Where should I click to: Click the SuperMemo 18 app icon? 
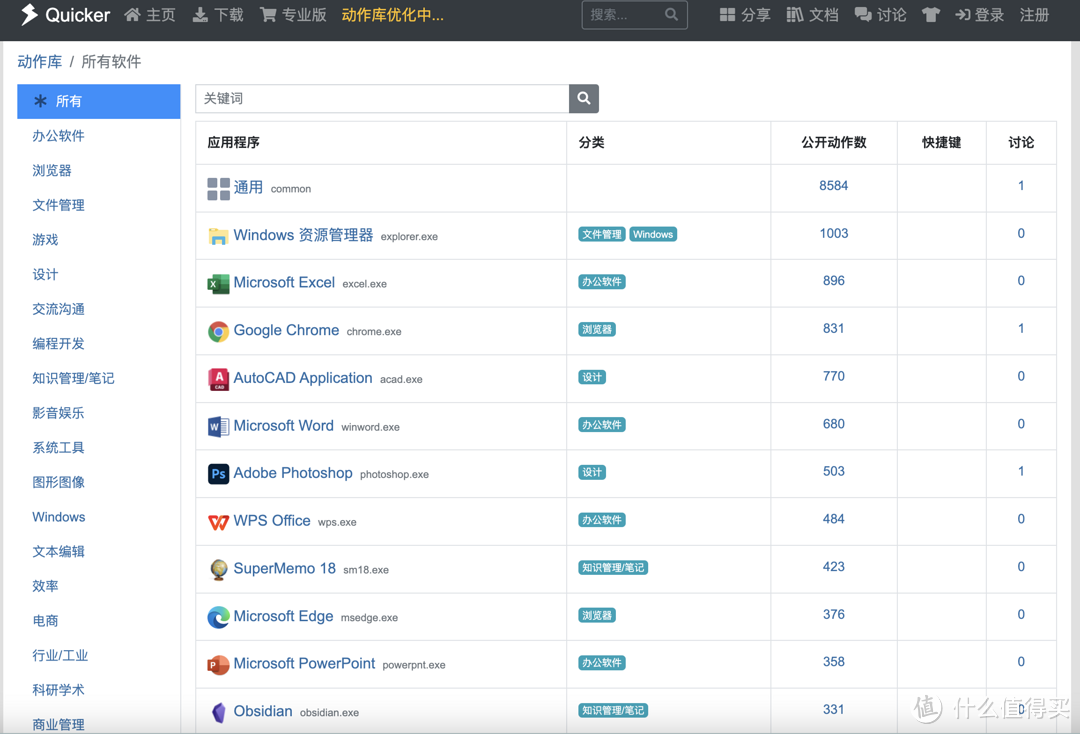(x=218, y=569)
